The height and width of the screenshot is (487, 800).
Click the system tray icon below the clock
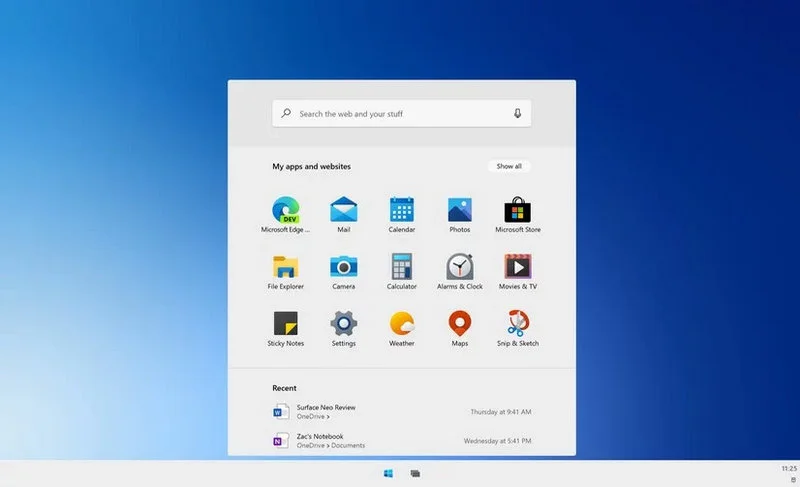click(793, 480)
